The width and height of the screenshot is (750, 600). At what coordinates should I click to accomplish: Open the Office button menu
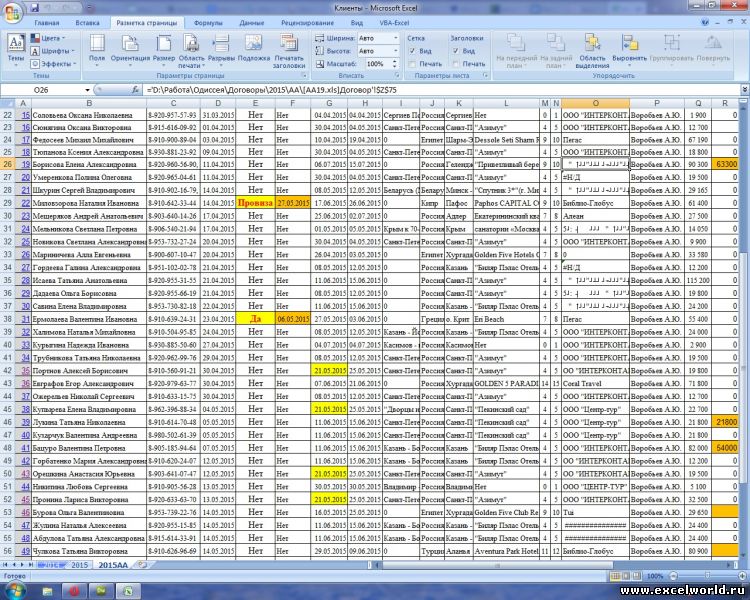click(11, 11)
